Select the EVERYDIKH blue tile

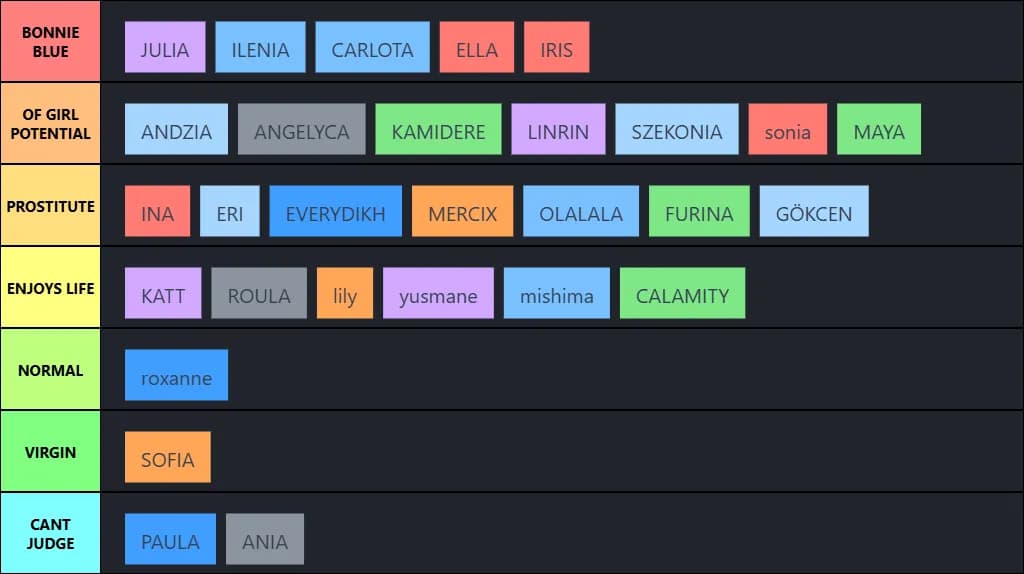point(336,211)
